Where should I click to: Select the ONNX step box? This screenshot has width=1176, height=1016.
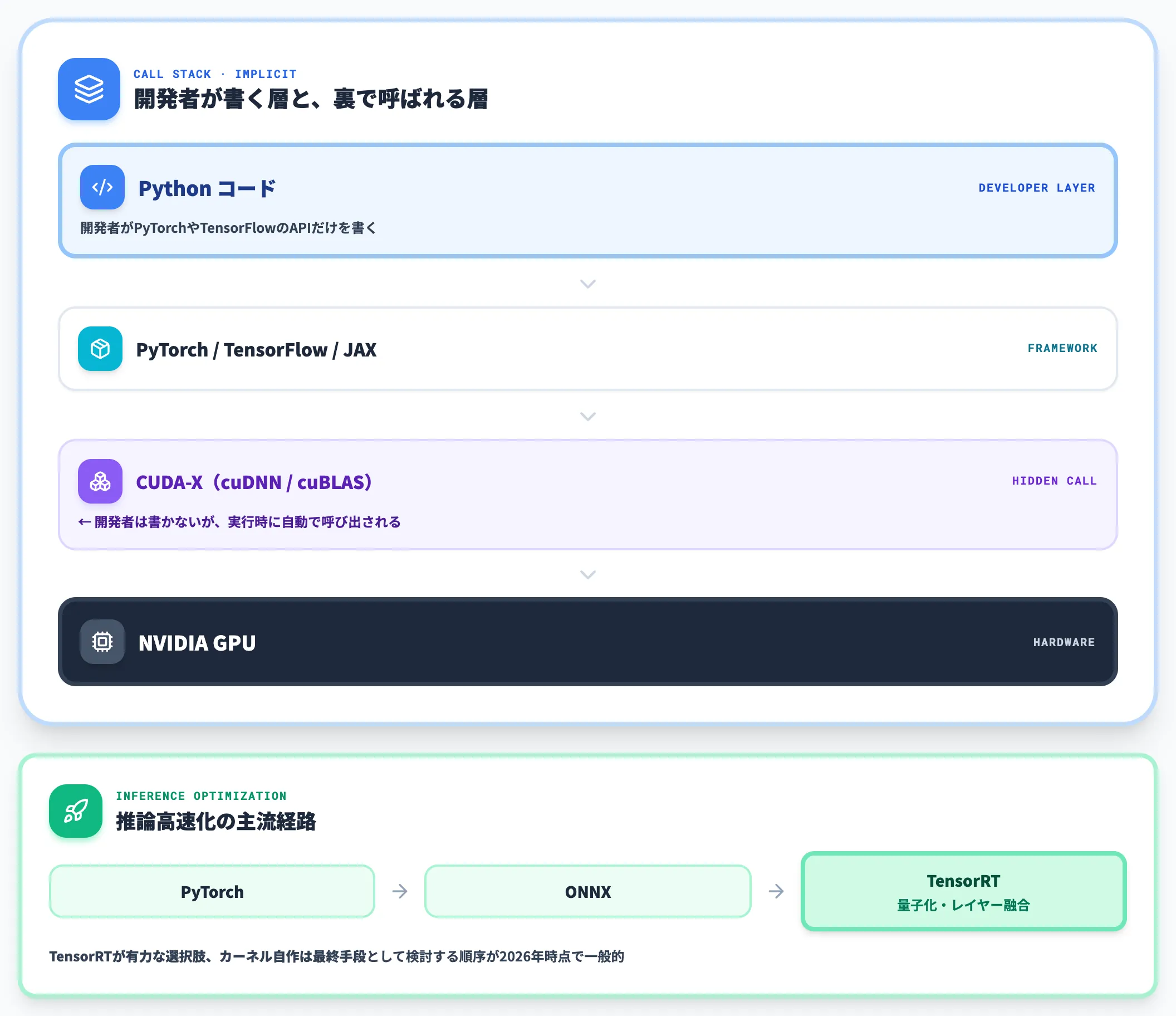(x=588, y=891)
